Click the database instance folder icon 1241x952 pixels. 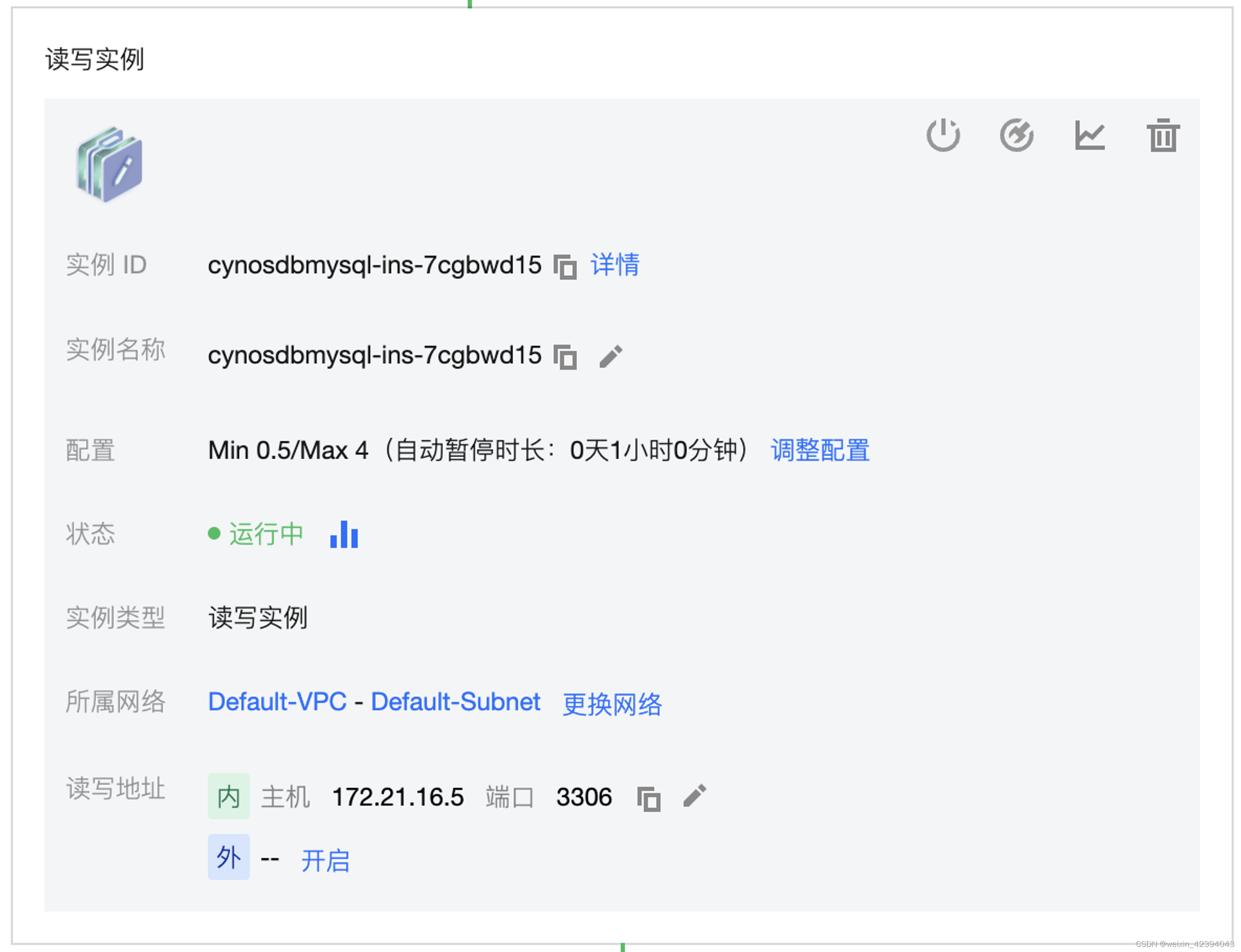(109, 164)
